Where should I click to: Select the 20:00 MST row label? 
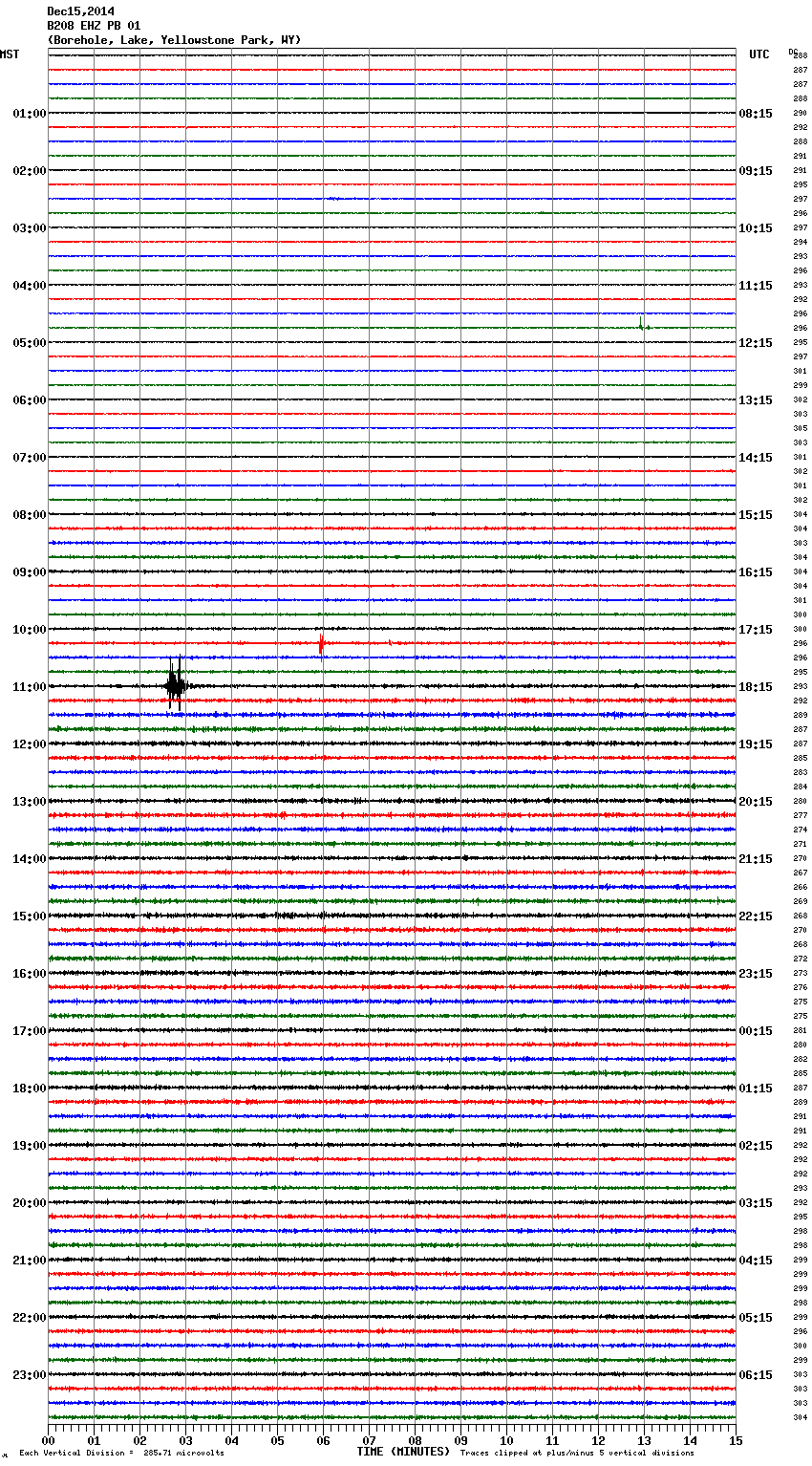pos(29,1203)
